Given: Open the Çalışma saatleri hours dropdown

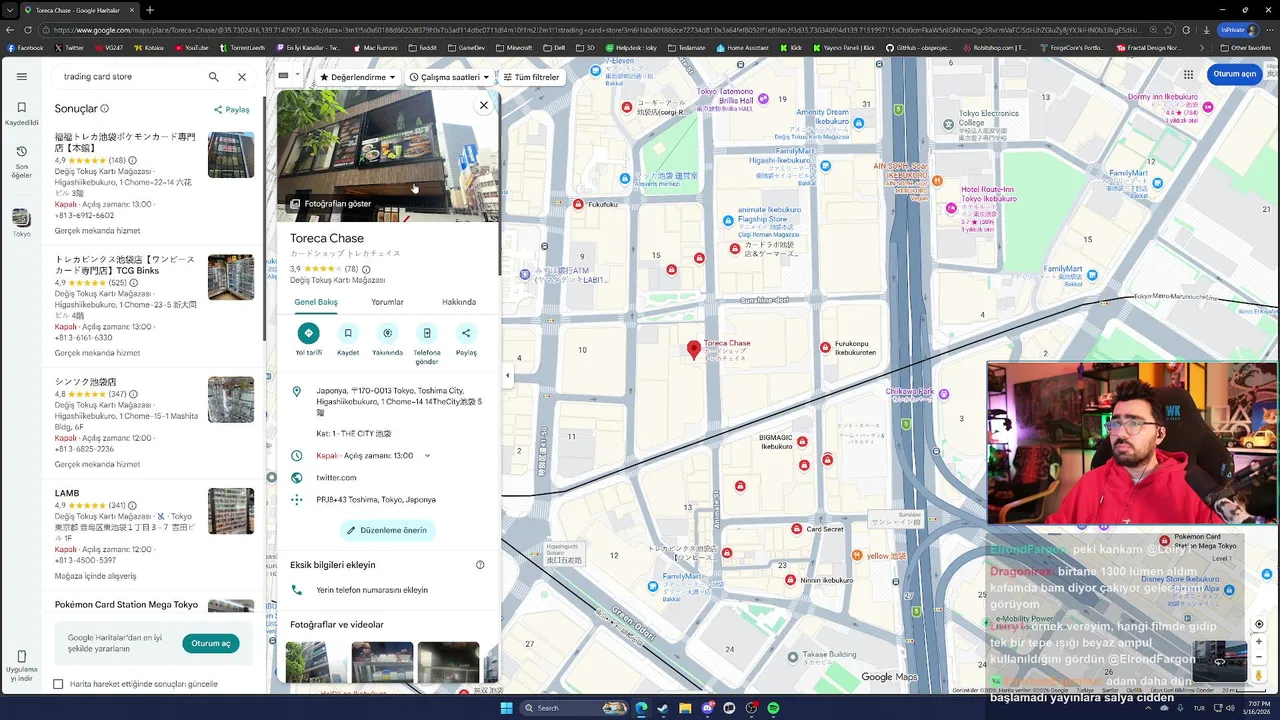Looking at the screenshot, I should coord(449,77).
